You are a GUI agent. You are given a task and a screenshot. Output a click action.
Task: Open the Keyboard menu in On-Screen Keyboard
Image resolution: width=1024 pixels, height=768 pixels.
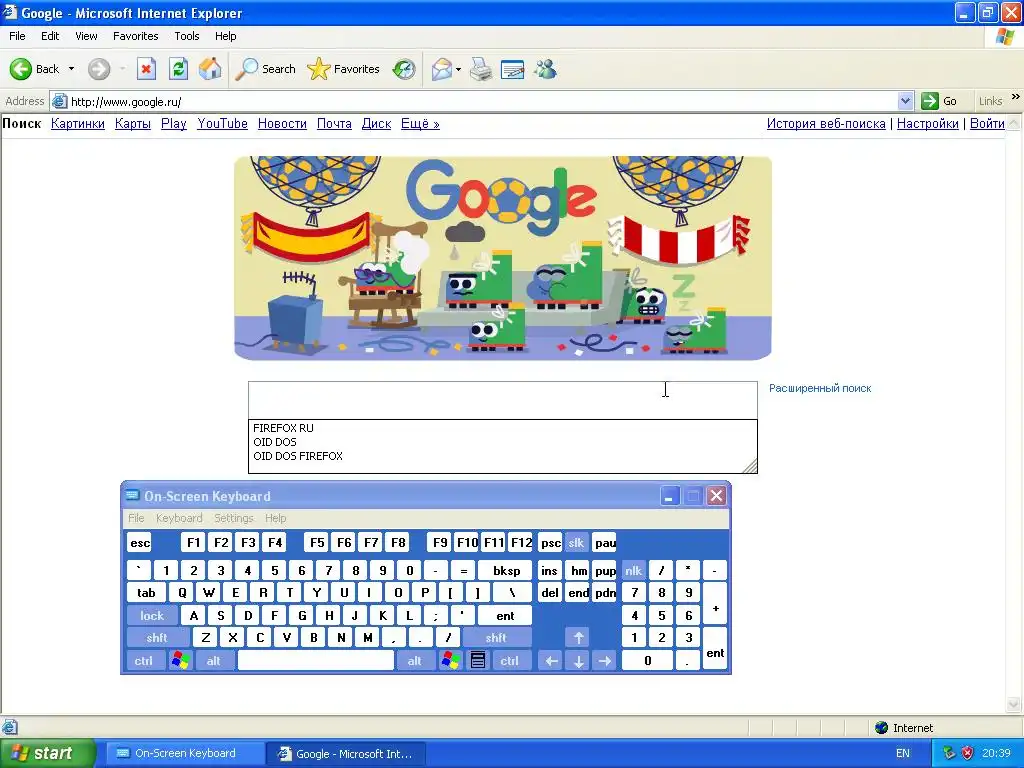click(179, 518)
